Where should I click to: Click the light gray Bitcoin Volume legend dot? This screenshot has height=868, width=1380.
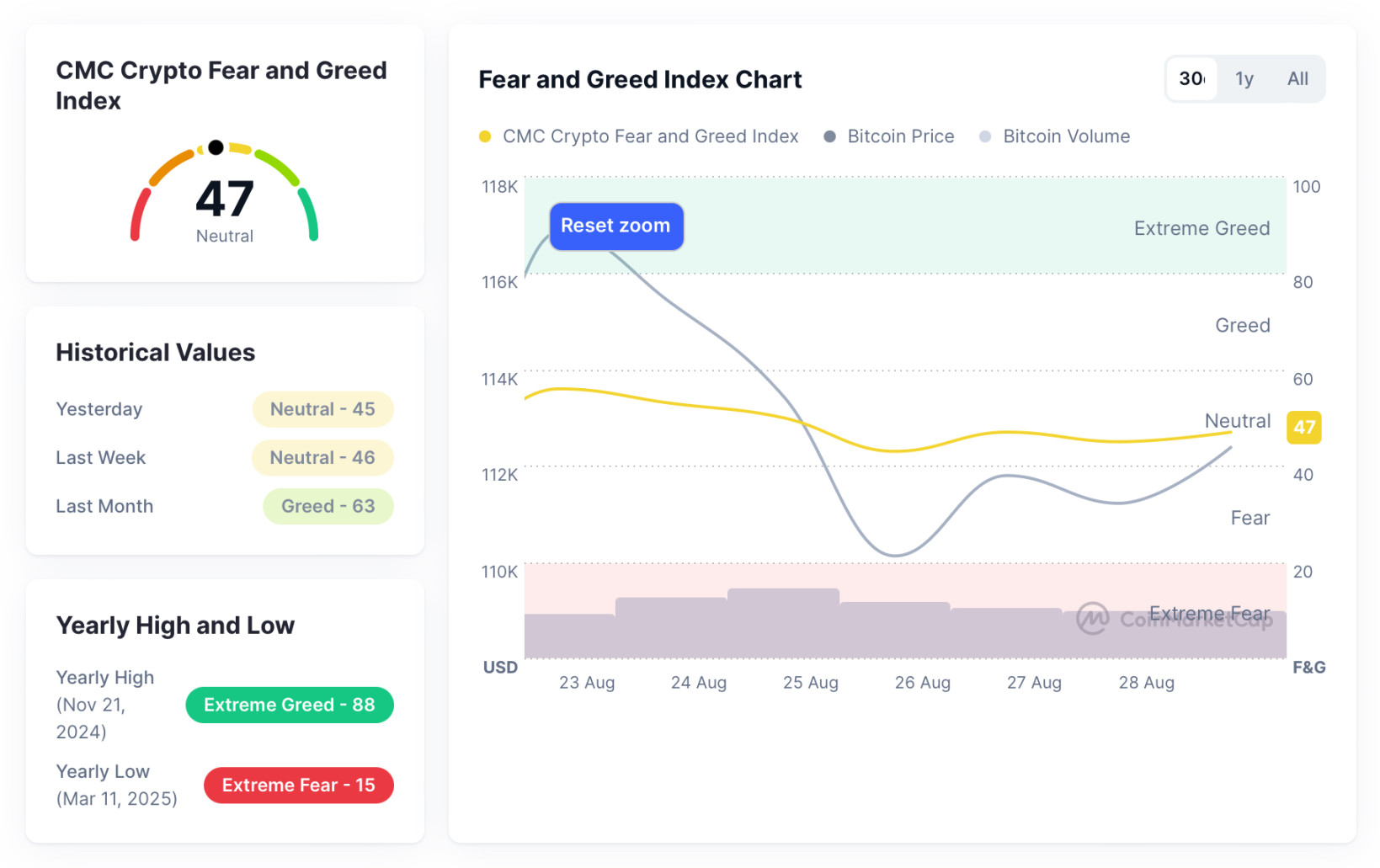[985, 136]
